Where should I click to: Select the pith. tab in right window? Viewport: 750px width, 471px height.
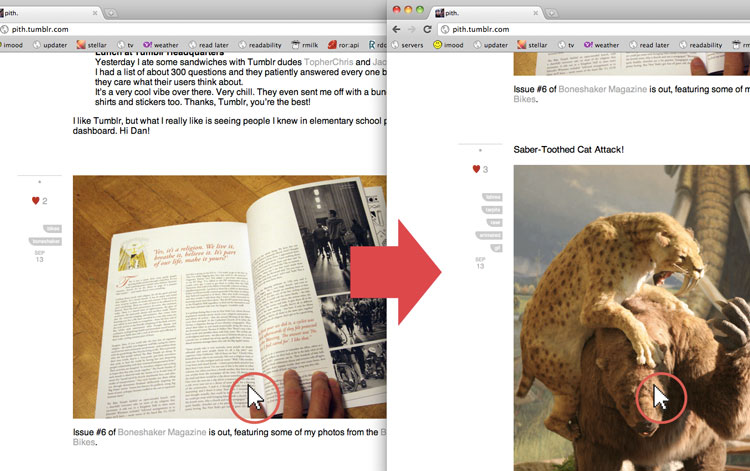tap(487, 13)
